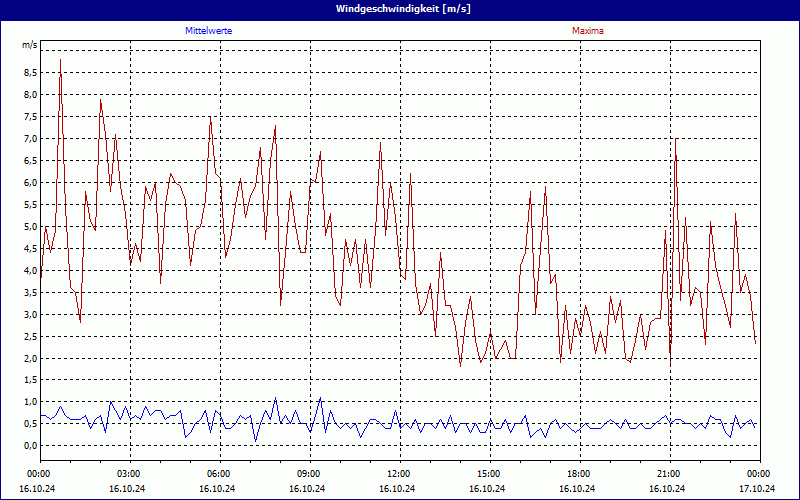Screen dimensions: 800x500
Task: Click the 16.10.24 date under 12:00
Action: (x=397, y=488)
